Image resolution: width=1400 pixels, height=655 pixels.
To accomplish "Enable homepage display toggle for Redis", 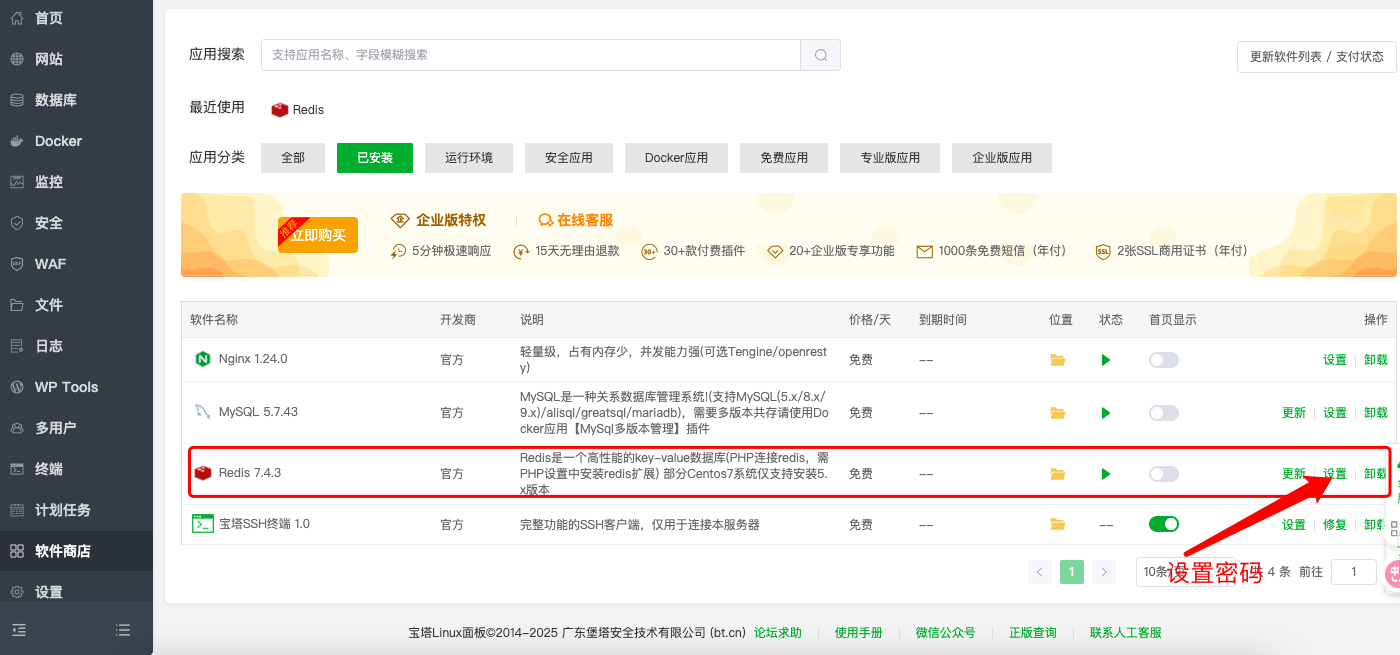I will (1163, 474).
